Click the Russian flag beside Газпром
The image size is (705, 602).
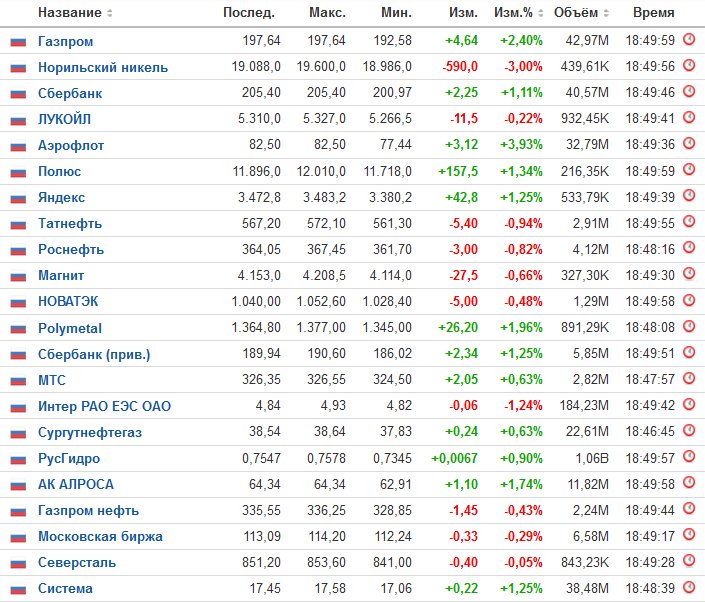pos(18,42)
